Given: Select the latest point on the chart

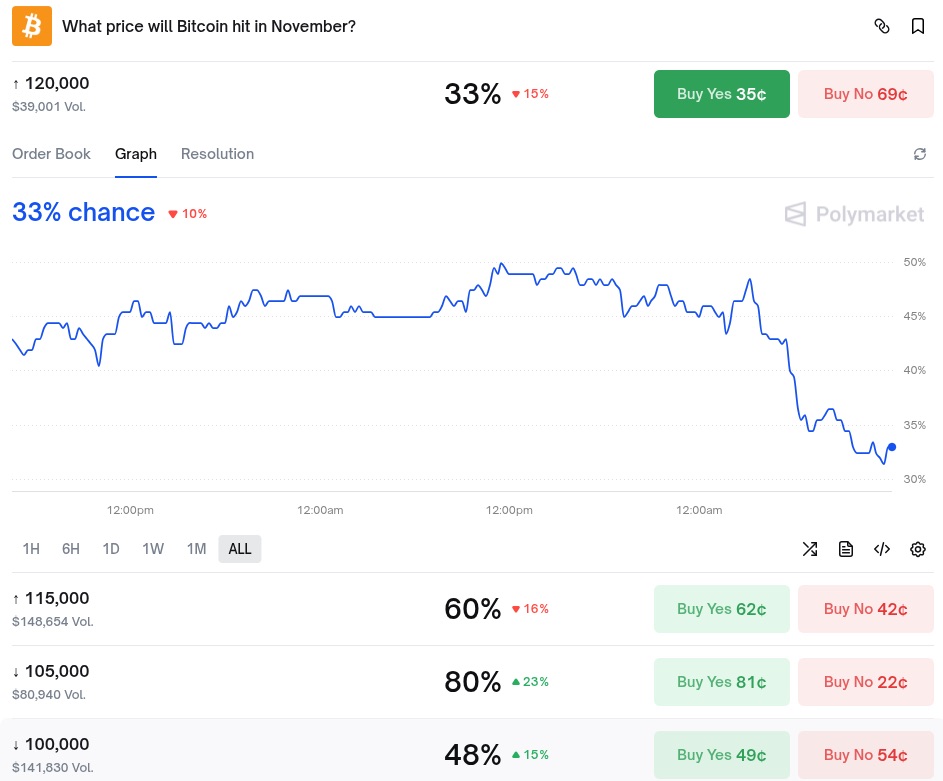Looking at the screenshot, I should pyautogui.click(x=891, y=448).
